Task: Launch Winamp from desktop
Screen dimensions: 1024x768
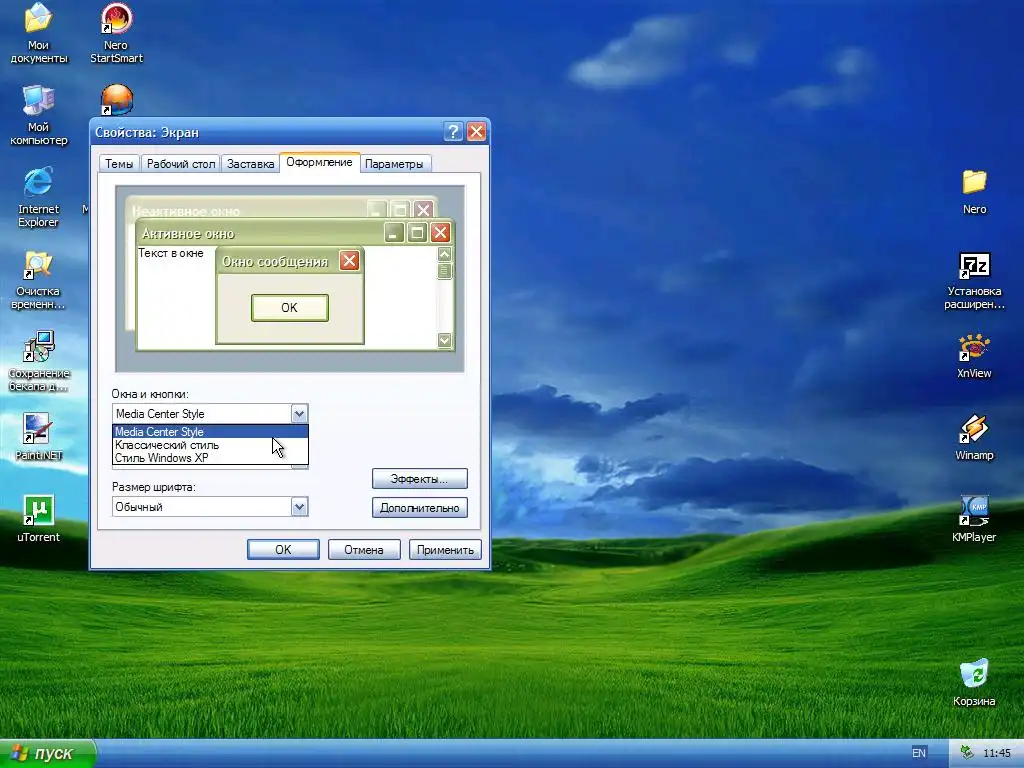Action: (974, 438)
